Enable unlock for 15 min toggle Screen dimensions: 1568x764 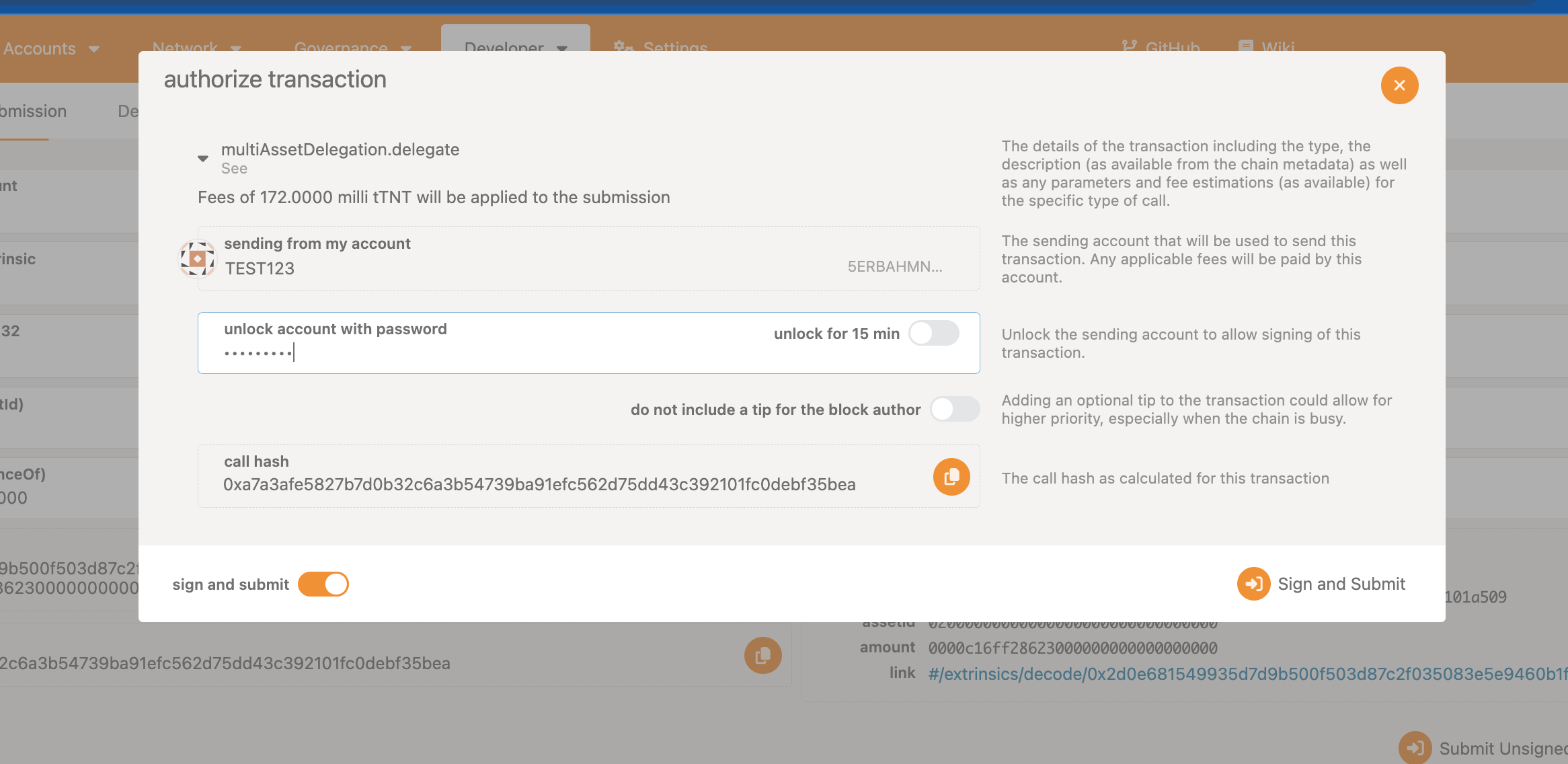933,333
